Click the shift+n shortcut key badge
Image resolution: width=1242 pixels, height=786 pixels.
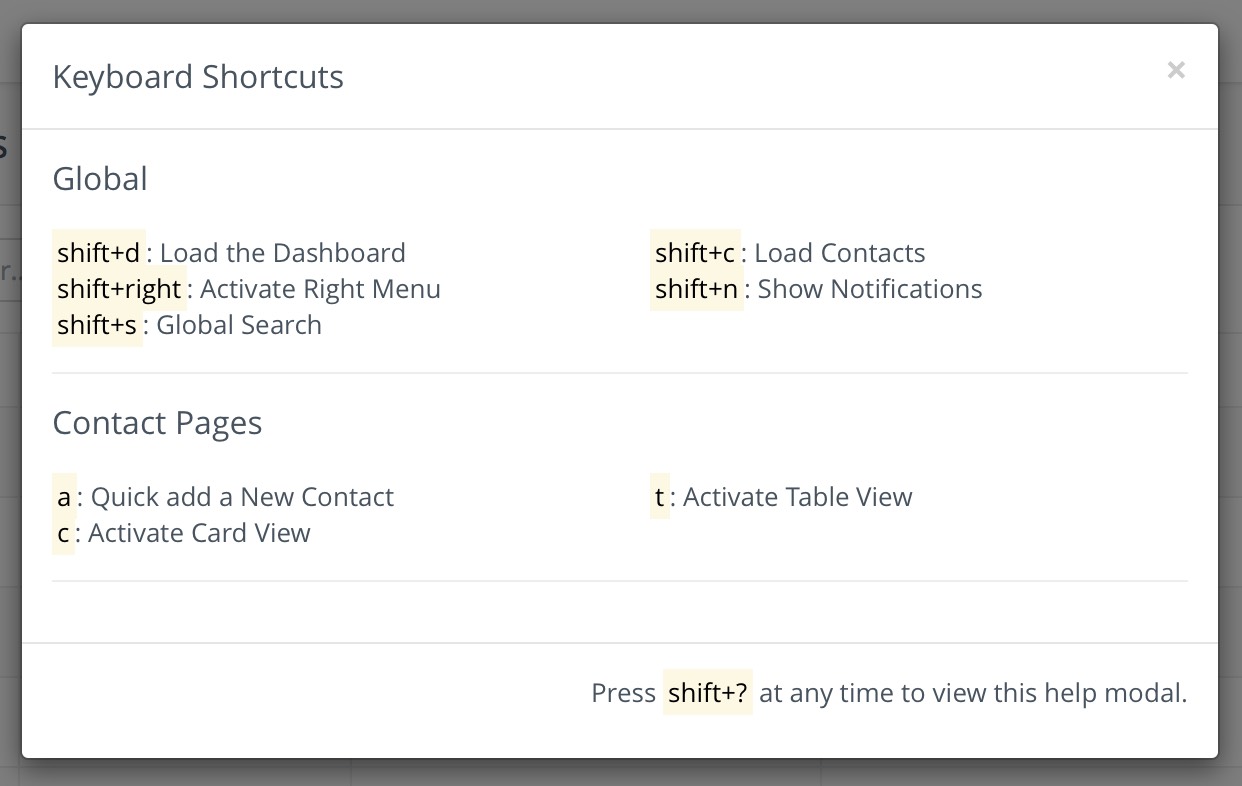pos(696,288)
